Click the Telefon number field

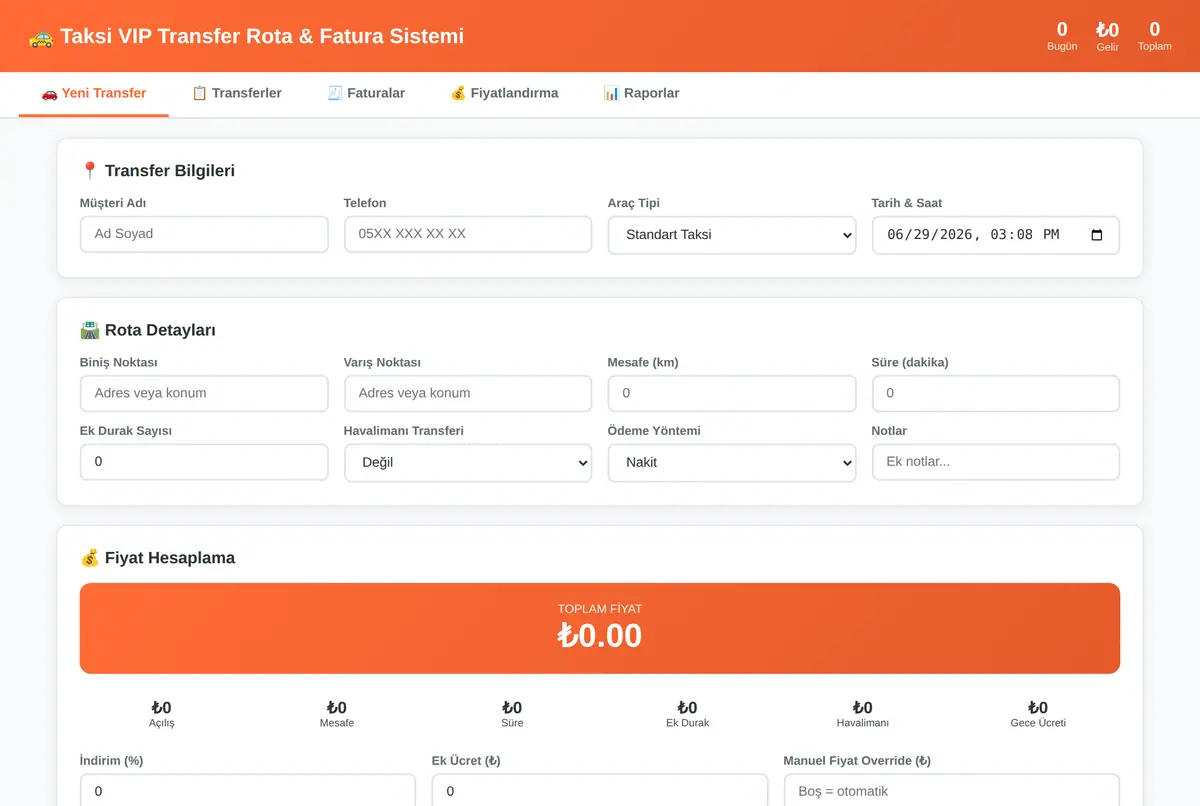click(468, 234)
